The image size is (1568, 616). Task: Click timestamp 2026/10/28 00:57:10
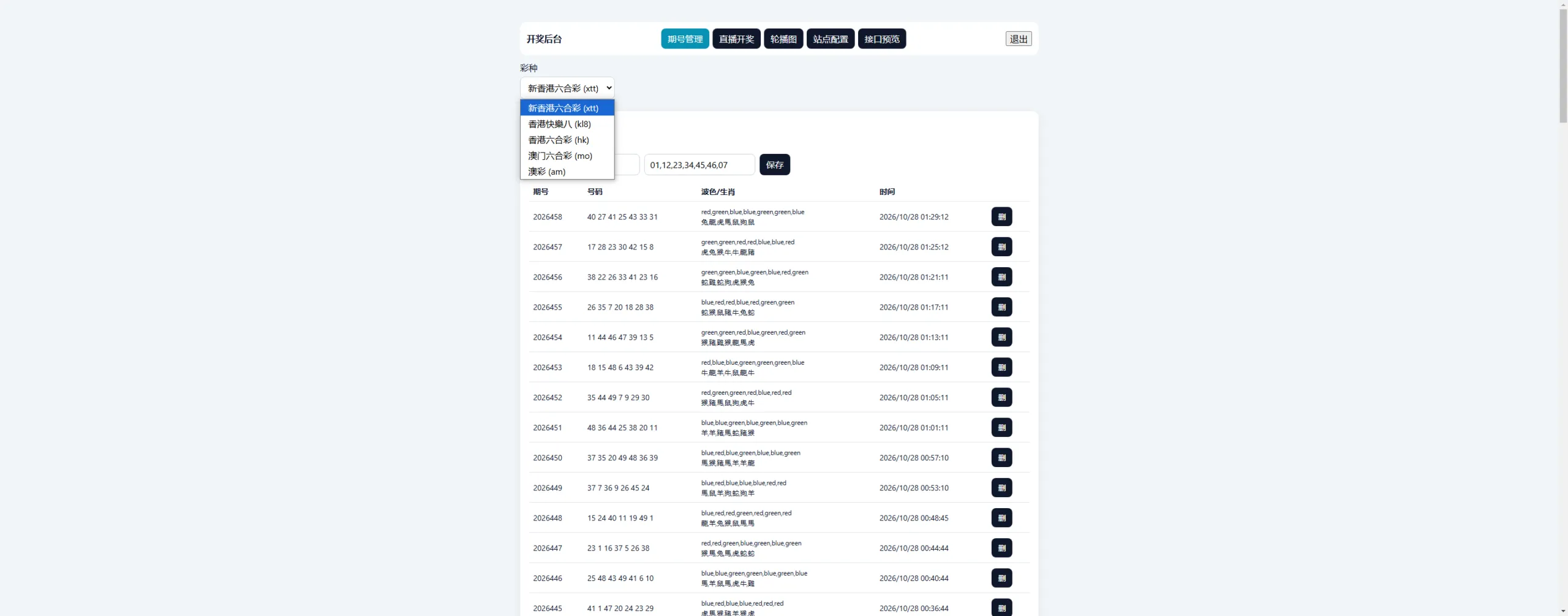(x=914, y=457)
